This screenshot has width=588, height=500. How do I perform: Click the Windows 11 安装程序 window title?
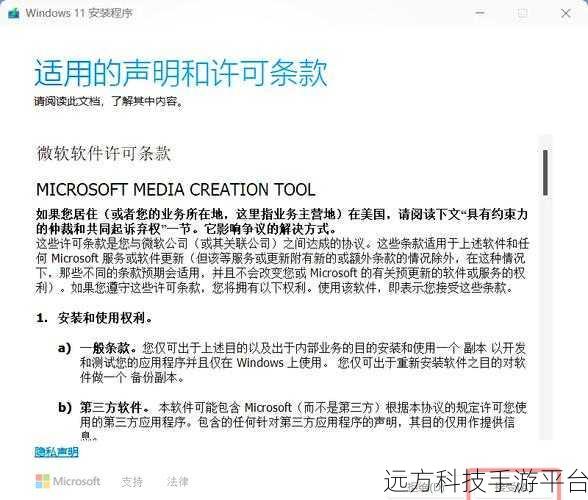pos(79,13)
